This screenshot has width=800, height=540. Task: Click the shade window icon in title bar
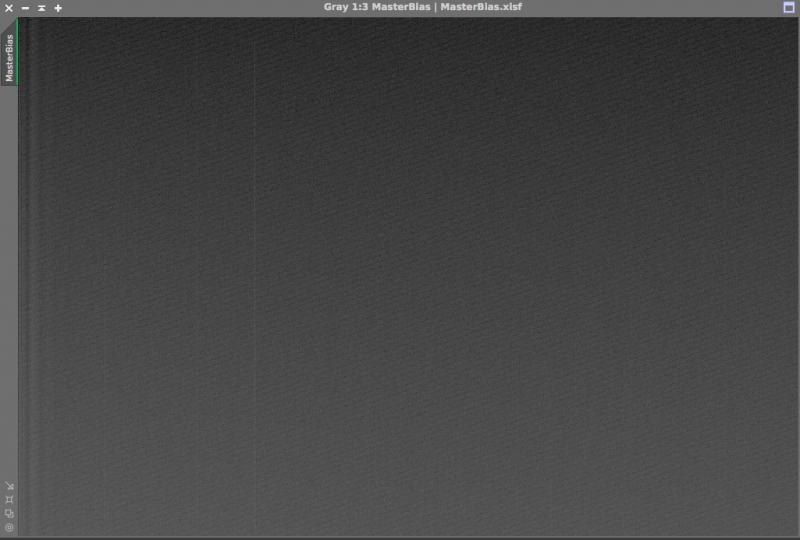[x=41, y=8]
